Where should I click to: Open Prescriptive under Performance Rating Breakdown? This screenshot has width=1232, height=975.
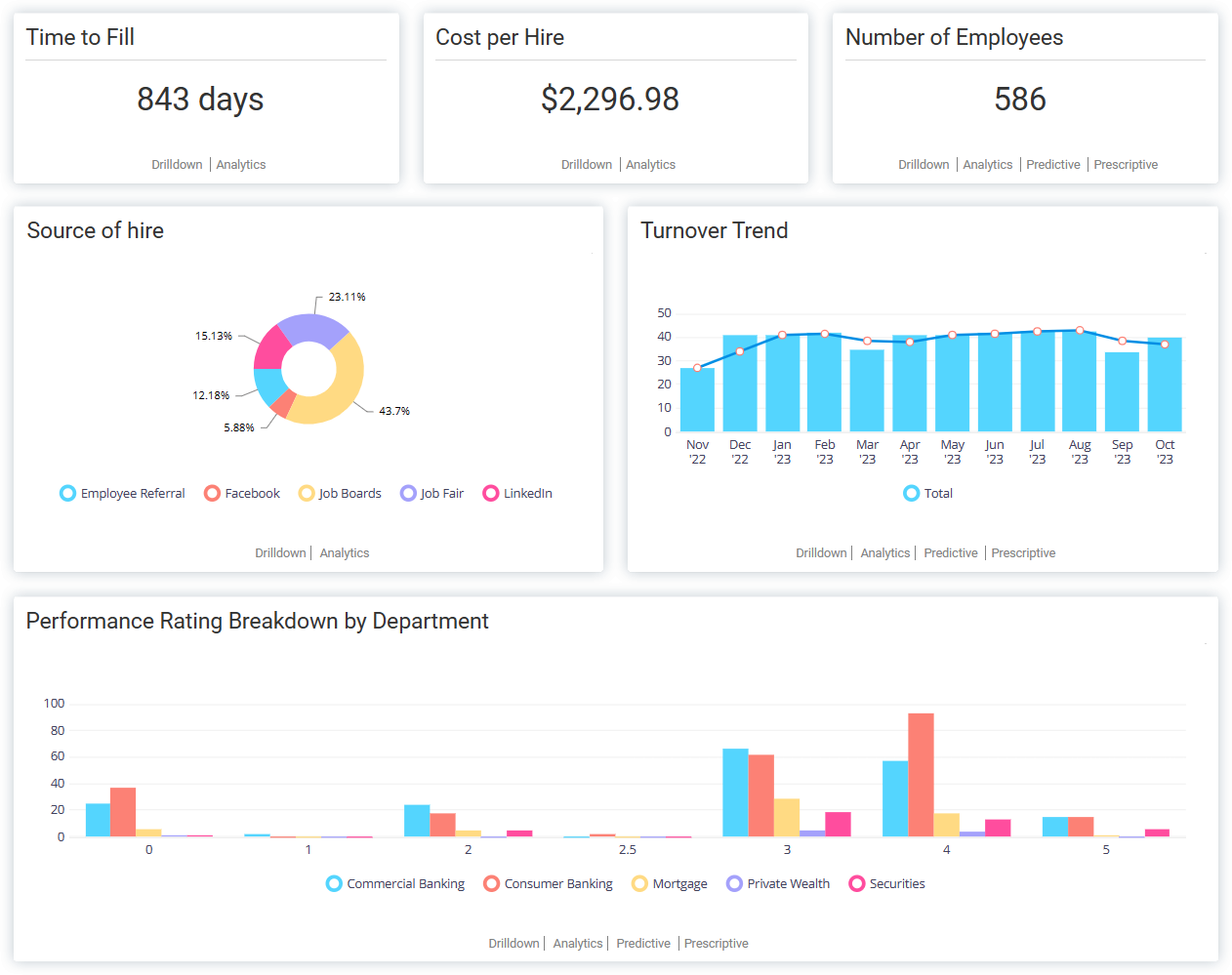coord(717,944)
